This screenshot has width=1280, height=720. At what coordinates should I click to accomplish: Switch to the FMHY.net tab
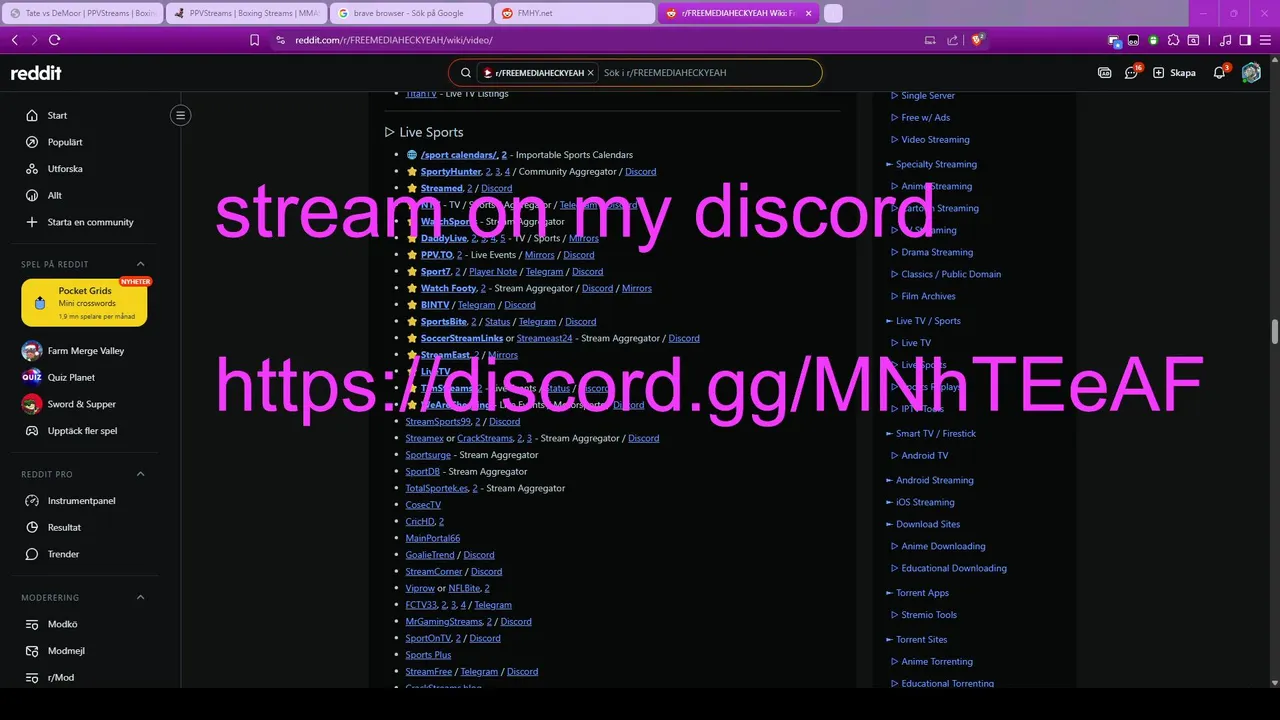coord(575,13)
